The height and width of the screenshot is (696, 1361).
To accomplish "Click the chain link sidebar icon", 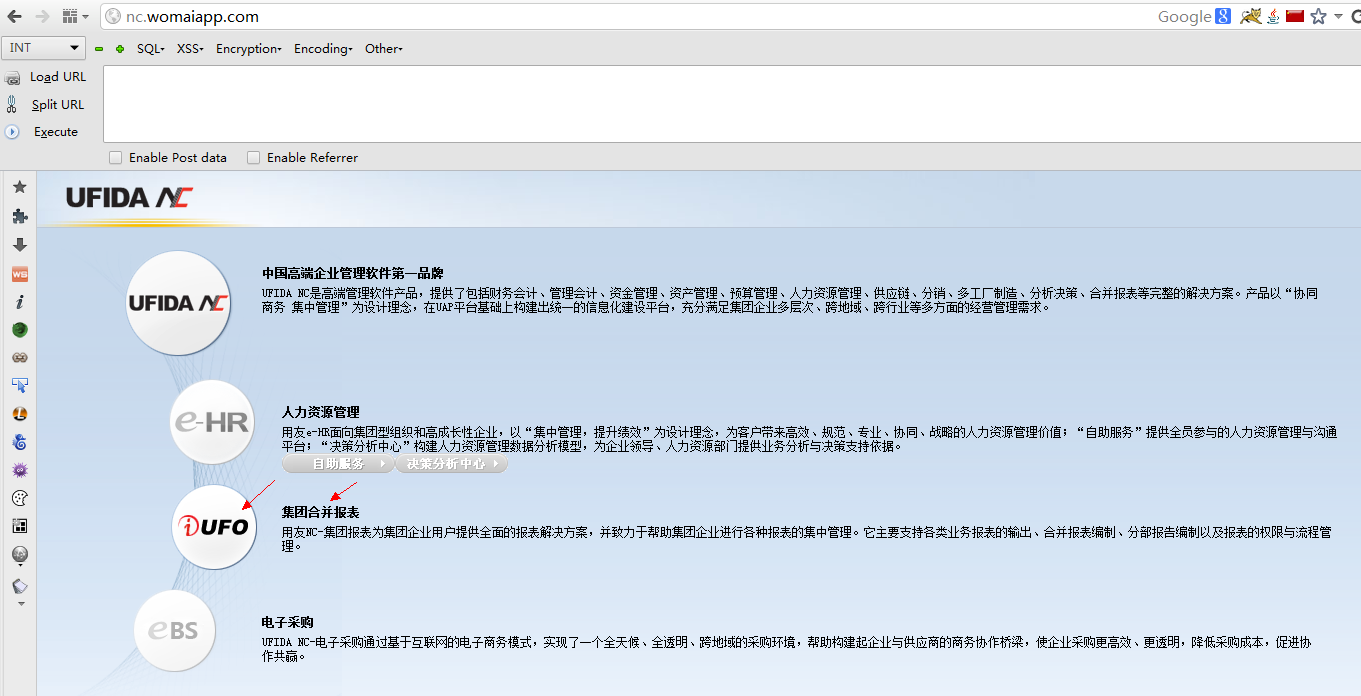I will coord(19,357).
